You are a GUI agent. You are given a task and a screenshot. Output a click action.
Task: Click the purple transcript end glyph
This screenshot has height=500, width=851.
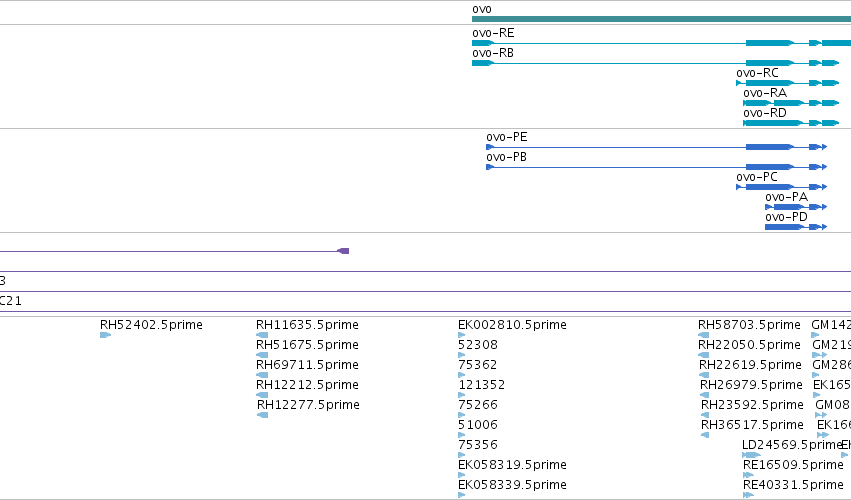[343, 251]
